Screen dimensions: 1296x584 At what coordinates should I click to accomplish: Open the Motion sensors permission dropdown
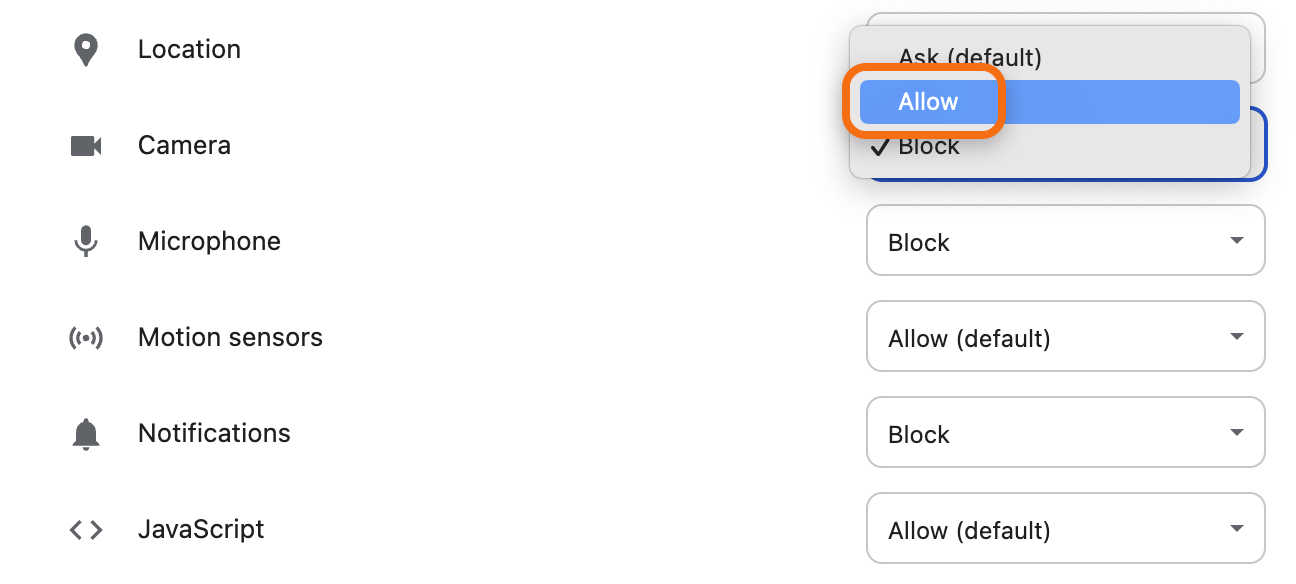pyautogui.click(x=1066, y=336)
